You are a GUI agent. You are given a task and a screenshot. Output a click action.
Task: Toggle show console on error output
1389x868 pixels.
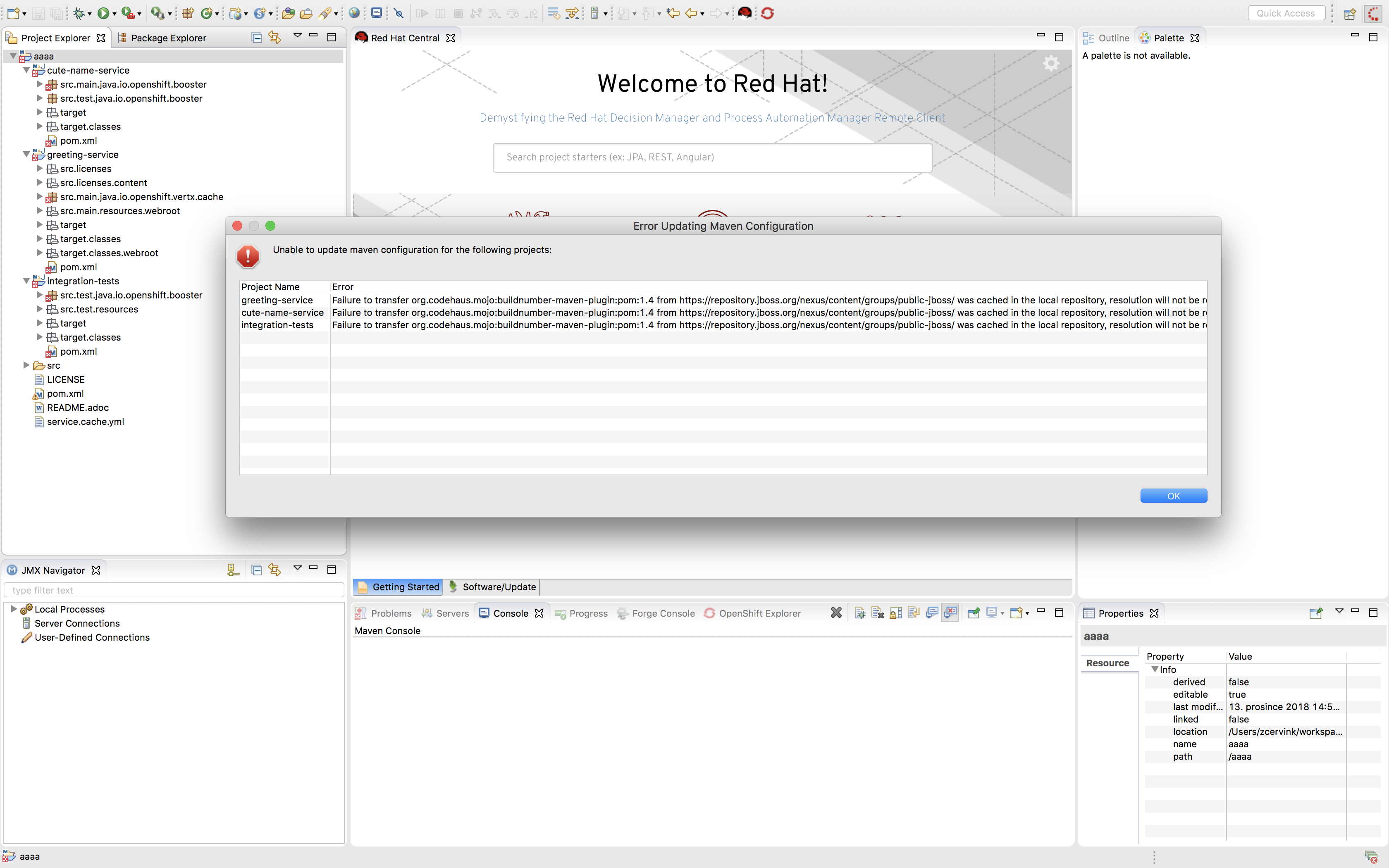click(950, 613)
